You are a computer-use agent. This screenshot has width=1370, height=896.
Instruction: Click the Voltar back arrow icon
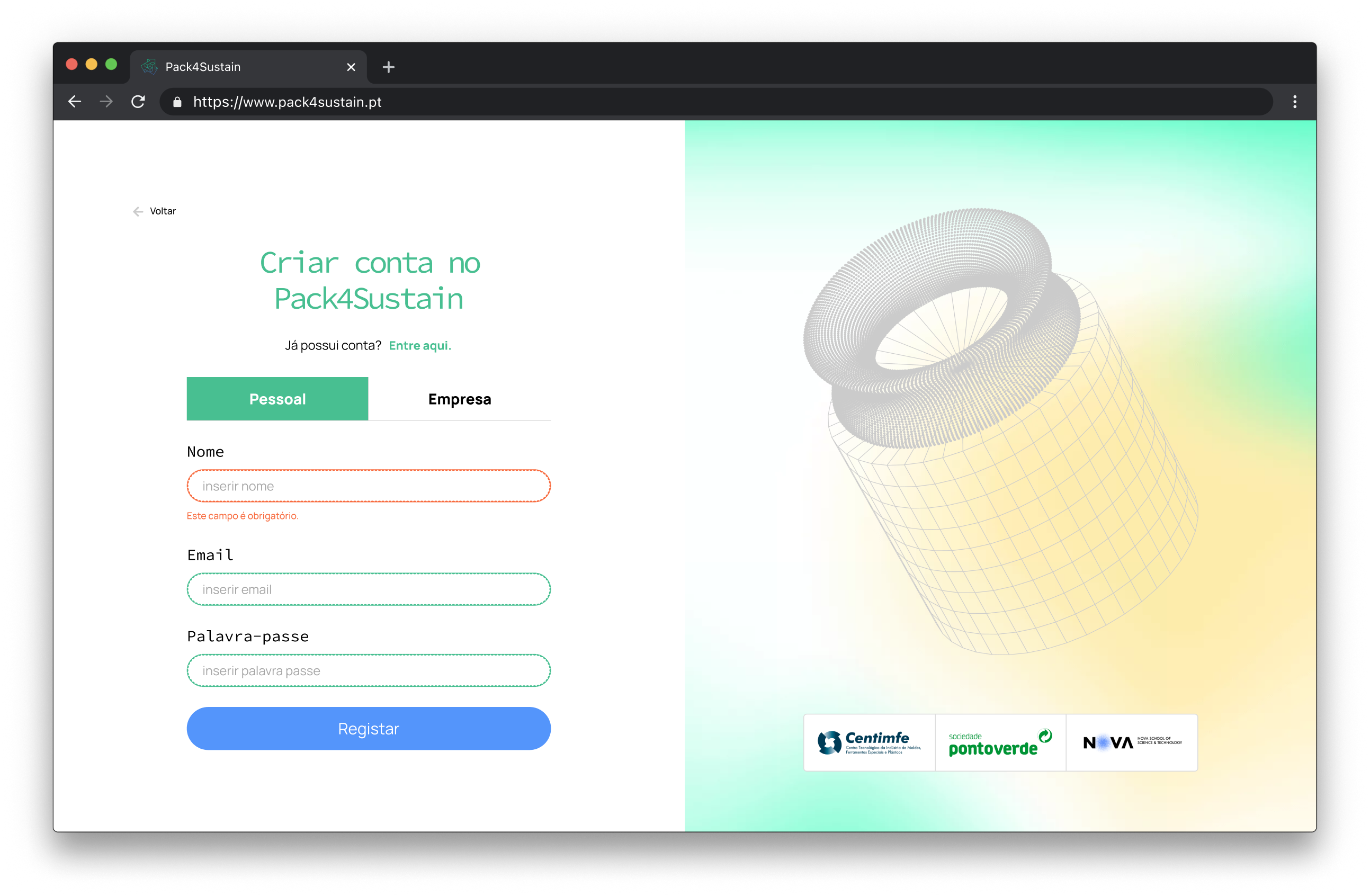click(x=138, y=212)
